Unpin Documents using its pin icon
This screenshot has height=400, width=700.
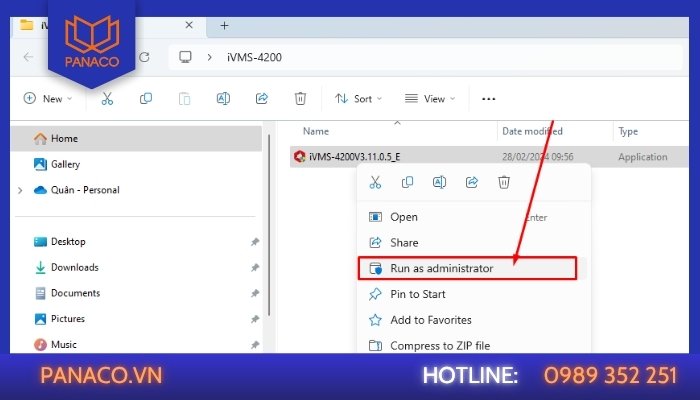pos(254,293)
